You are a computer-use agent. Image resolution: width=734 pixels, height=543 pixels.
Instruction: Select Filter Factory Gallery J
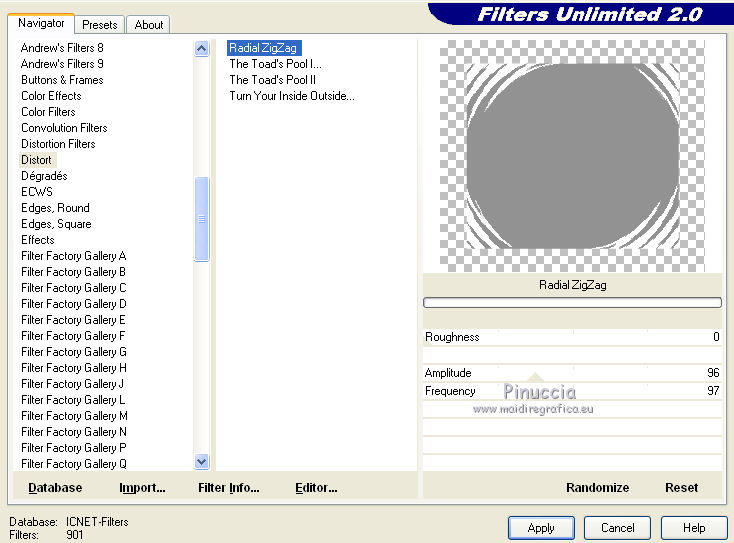click(73, 383)
